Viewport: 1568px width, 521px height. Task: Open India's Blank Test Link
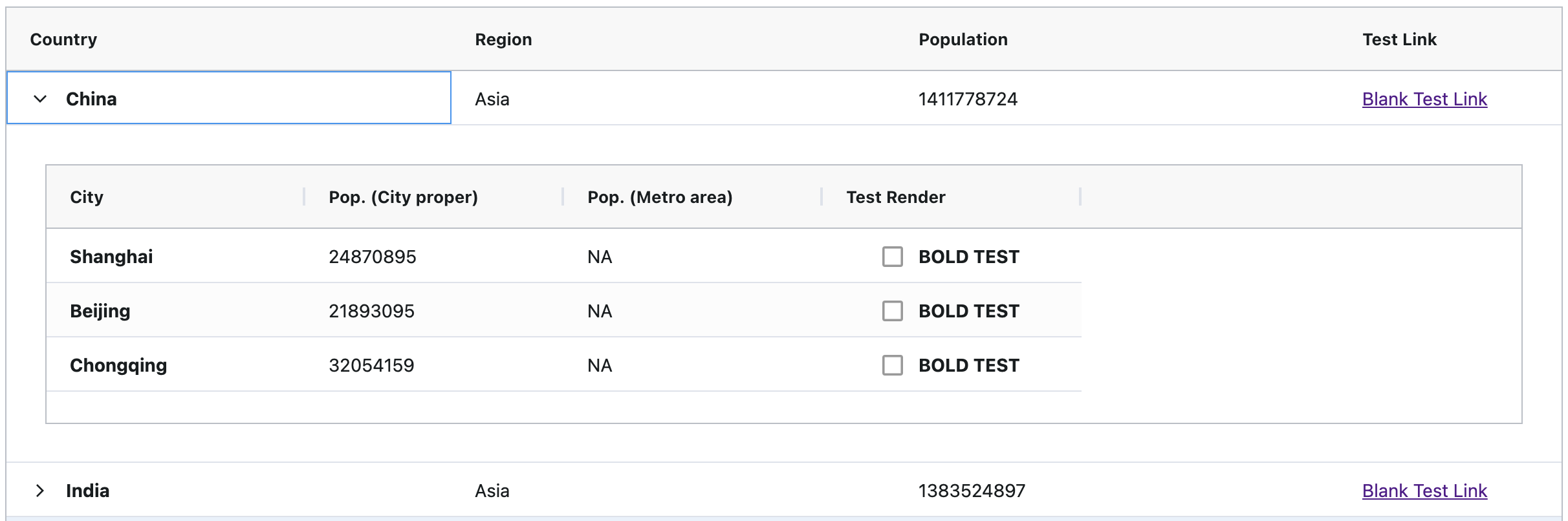click(x=1424, y=491)
